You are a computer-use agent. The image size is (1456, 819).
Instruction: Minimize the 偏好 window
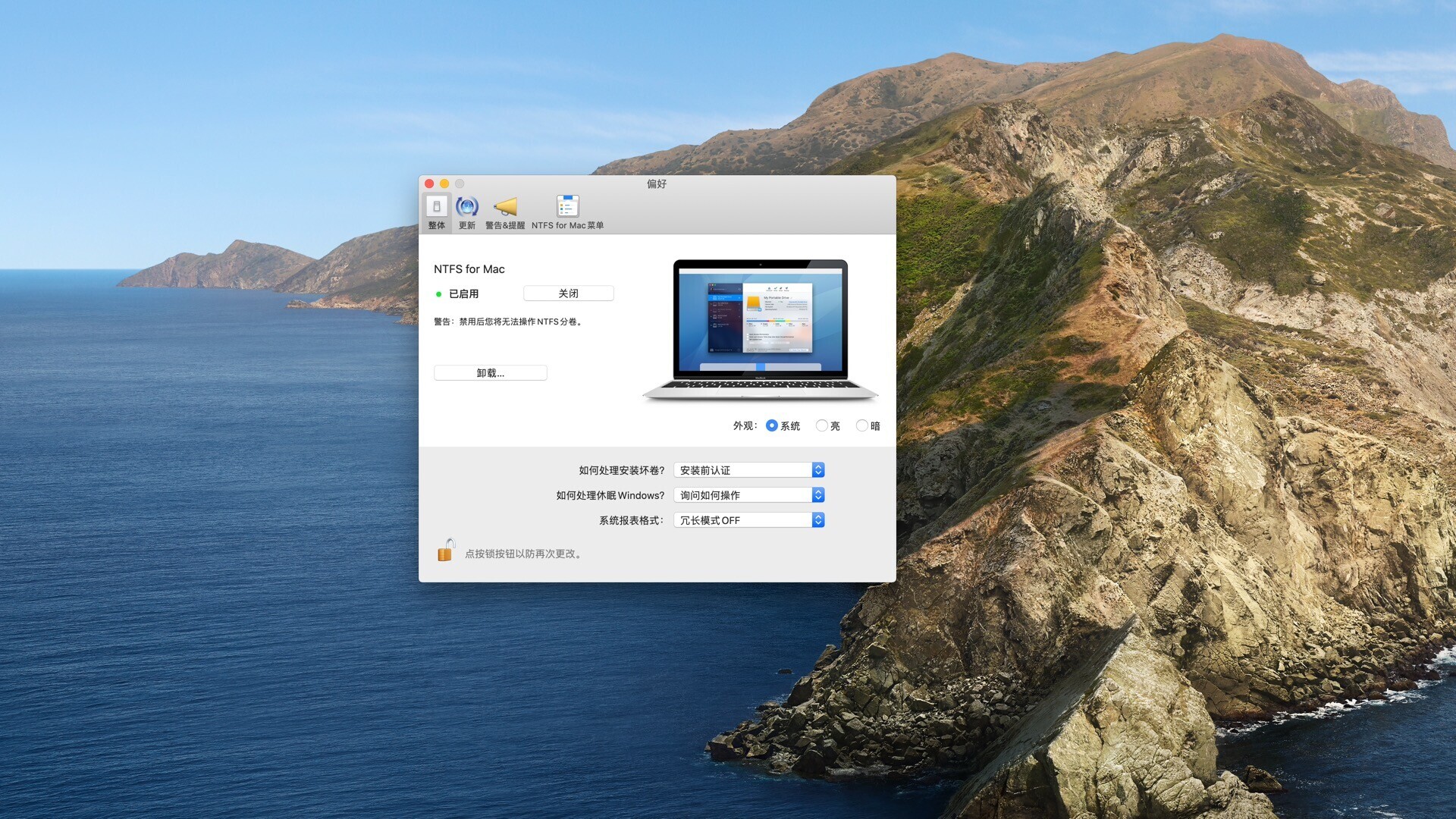coord(444,184)
